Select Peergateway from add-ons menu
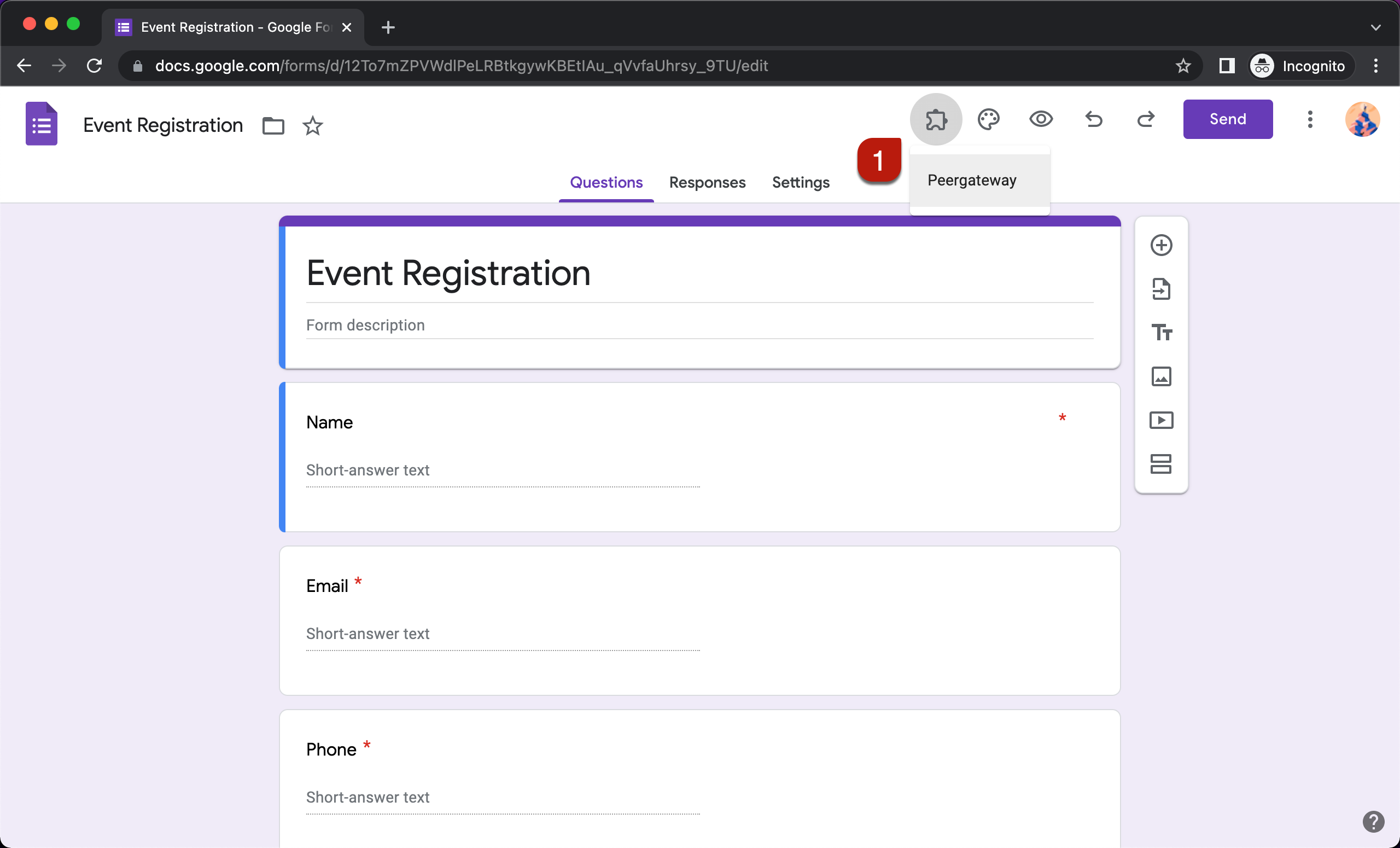 pyautogui.click(x=972, y=180)
